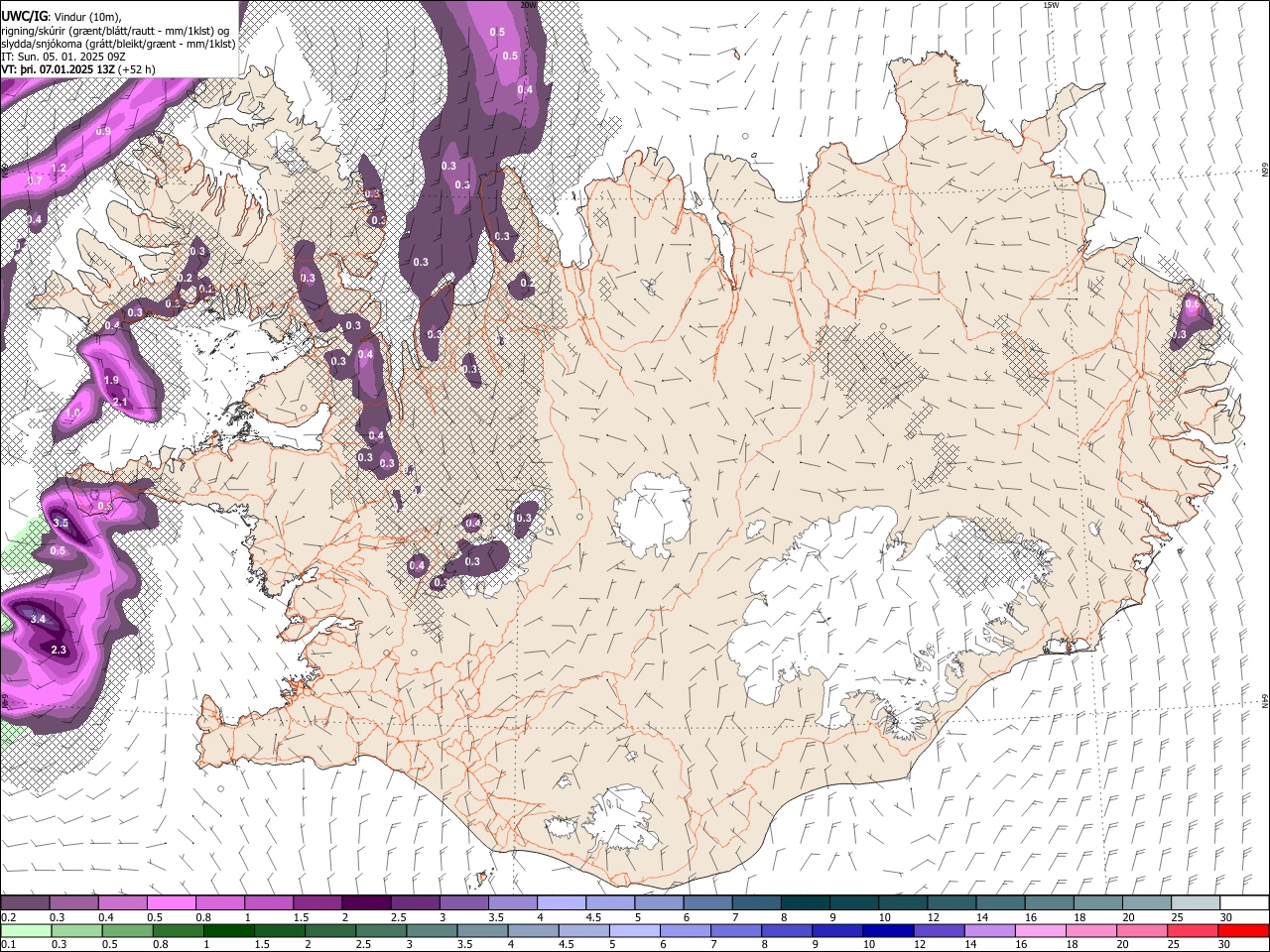Click the 1.9 precipitation value on the map
This screenshot has height=952, width=1270.
(111, 380)
